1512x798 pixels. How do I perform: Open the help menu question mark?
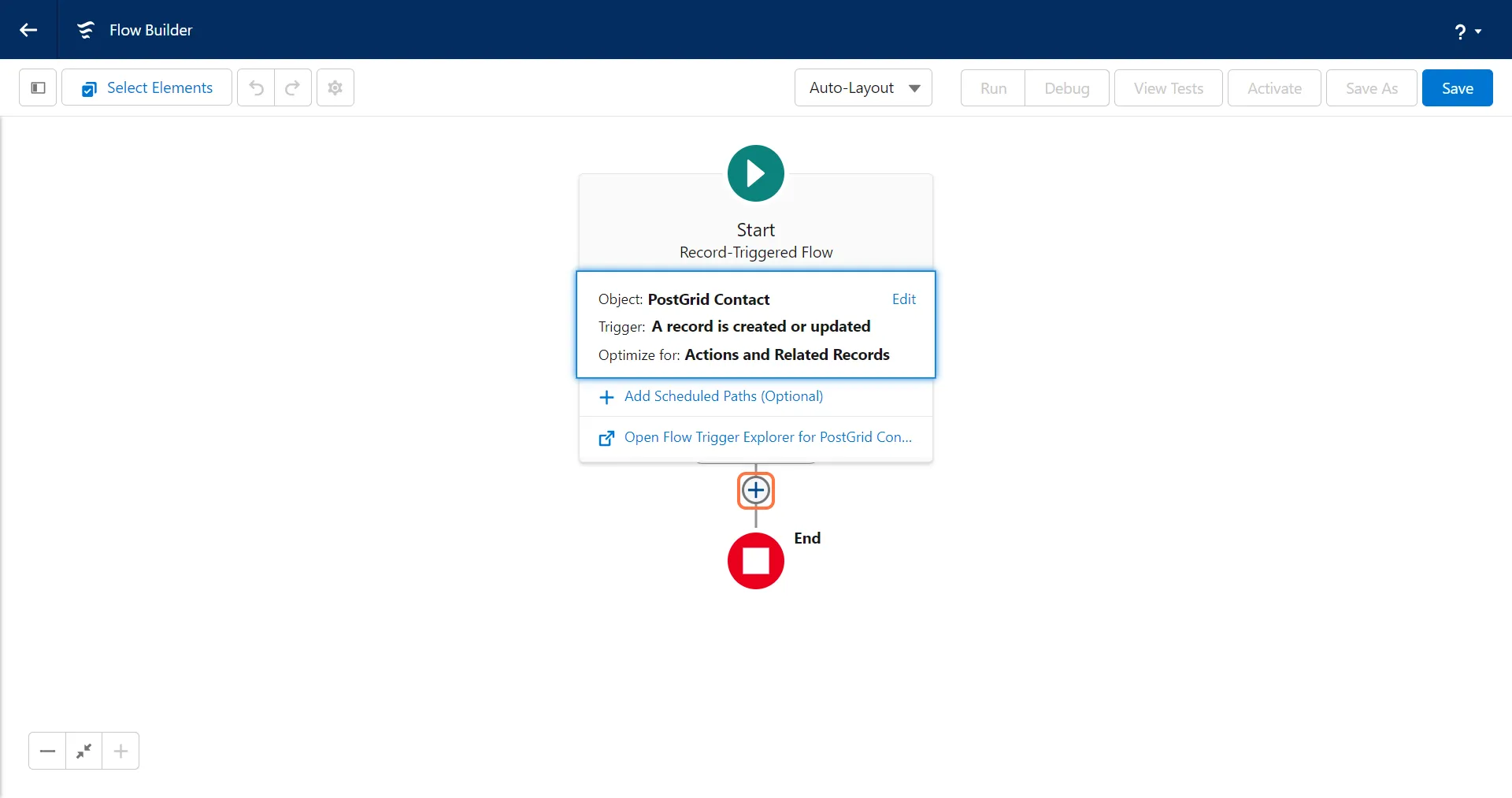[x=1466, y=31]
